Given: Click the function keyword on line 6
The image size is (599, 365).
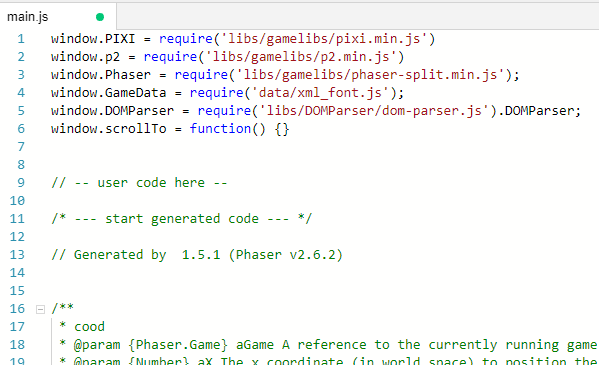Looking at the screenshot, I should tap(220, 128).
